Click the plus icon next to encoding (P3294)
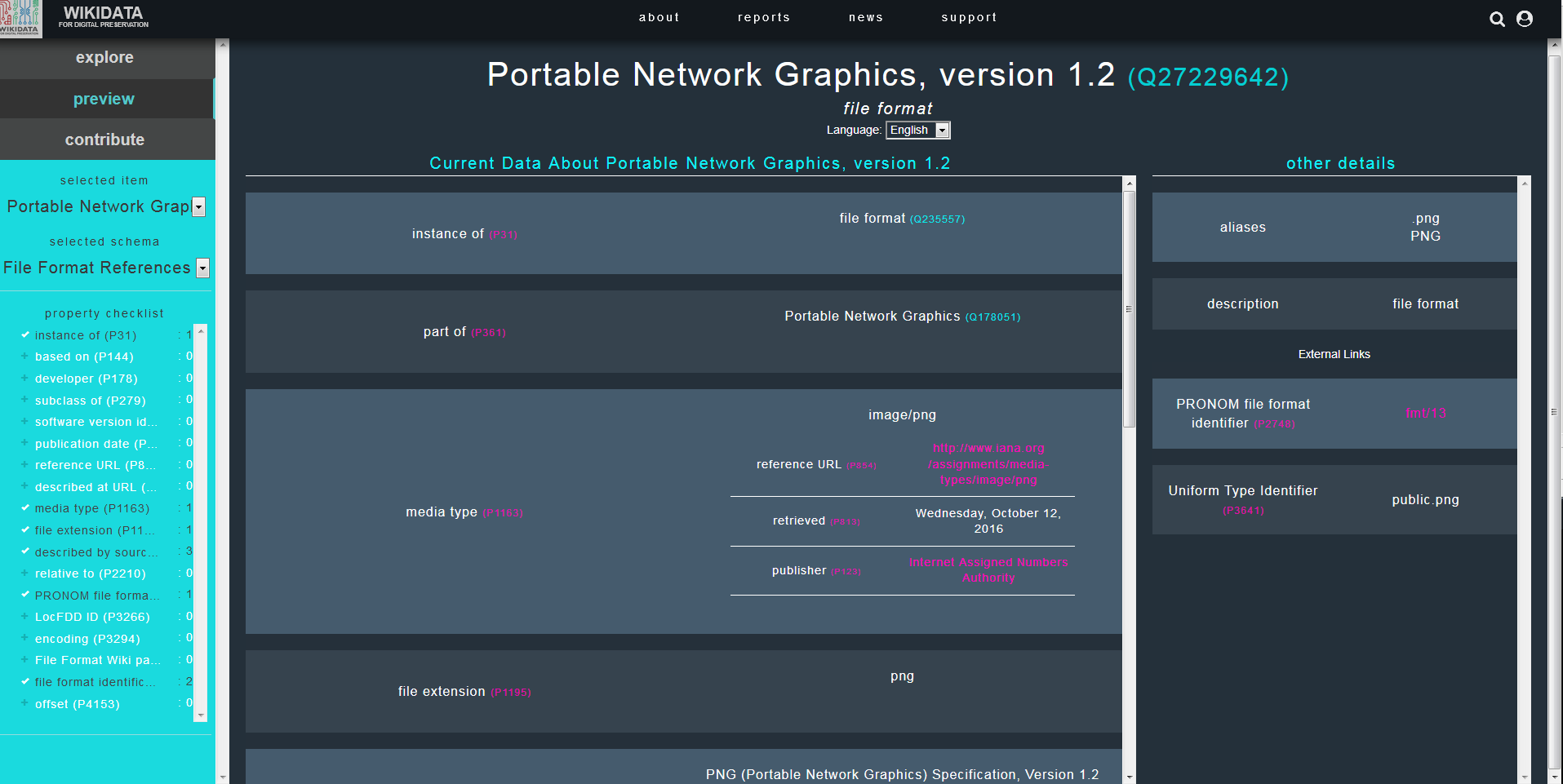This screenshot has width=1563, height=784. click(24, 639)
